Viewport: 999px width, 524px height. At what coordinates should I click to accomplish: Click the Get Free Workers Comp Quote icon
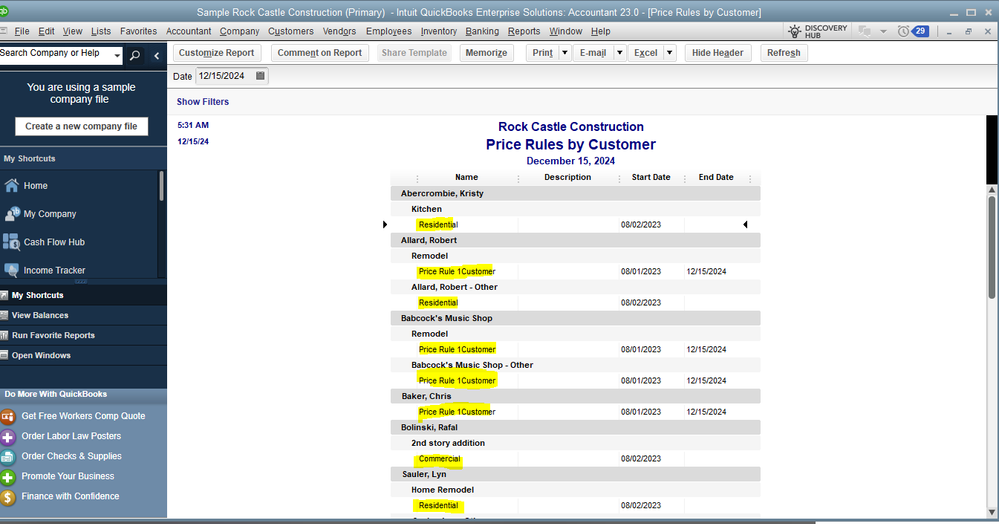[8, 416]
